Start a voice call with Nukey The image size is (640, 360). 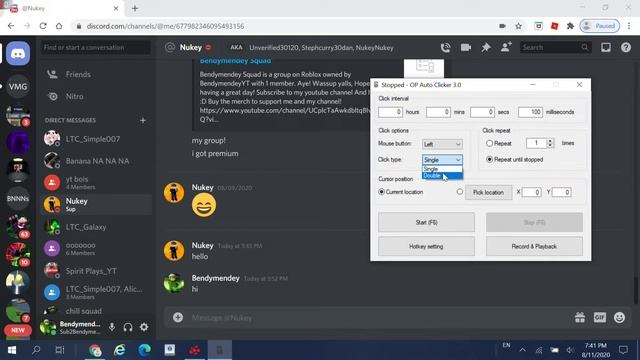(445, 48)
